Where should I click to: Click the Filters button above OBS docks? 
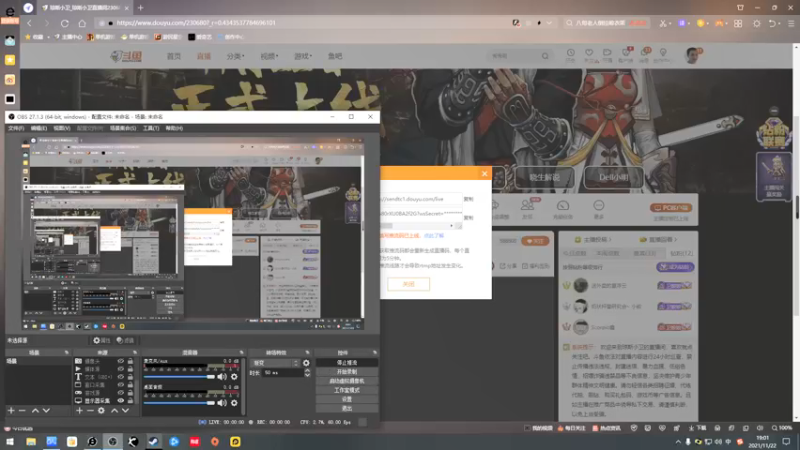tap(125, 340)
